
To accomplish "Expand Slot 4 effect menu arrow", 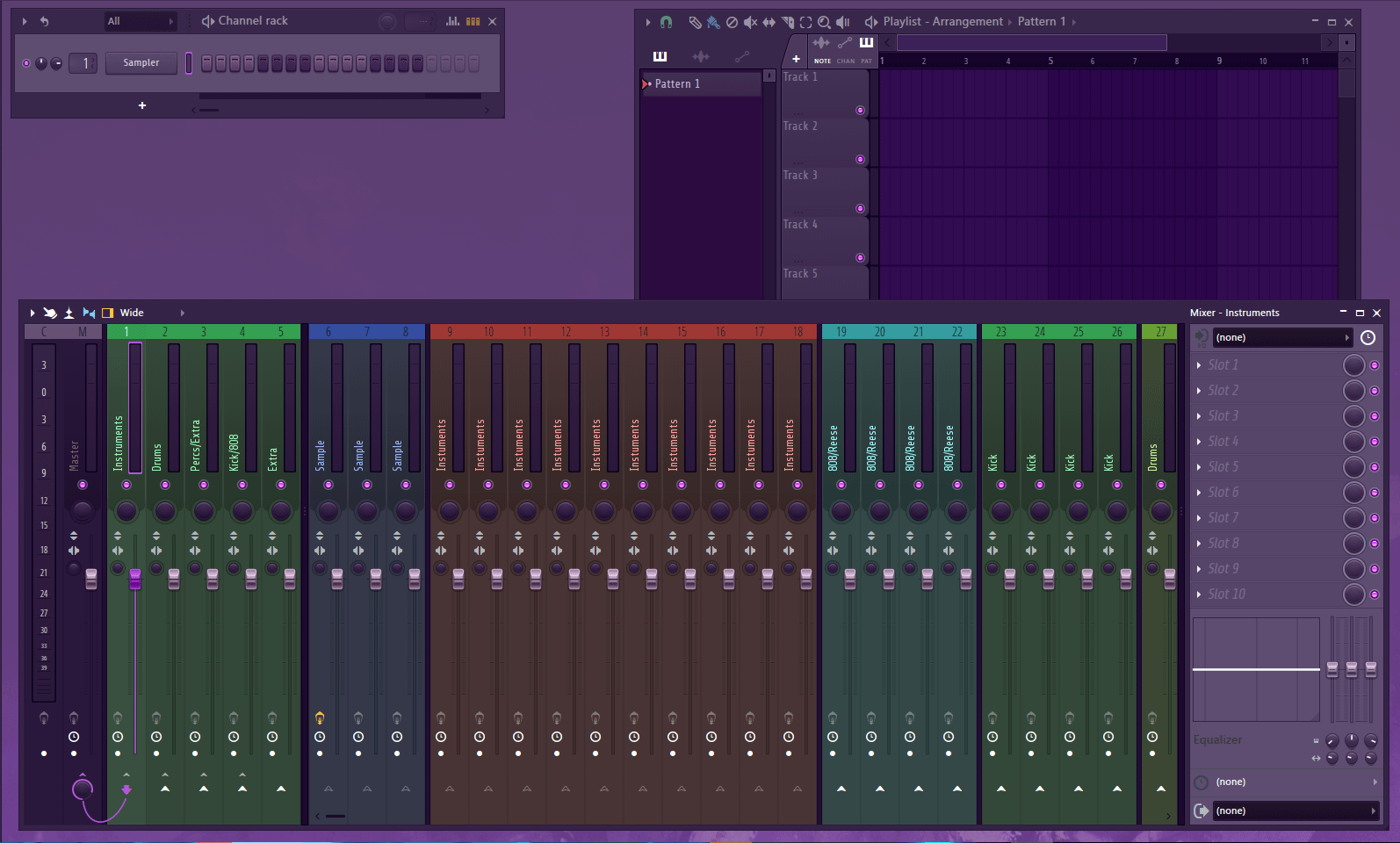I will [1199, 442].
